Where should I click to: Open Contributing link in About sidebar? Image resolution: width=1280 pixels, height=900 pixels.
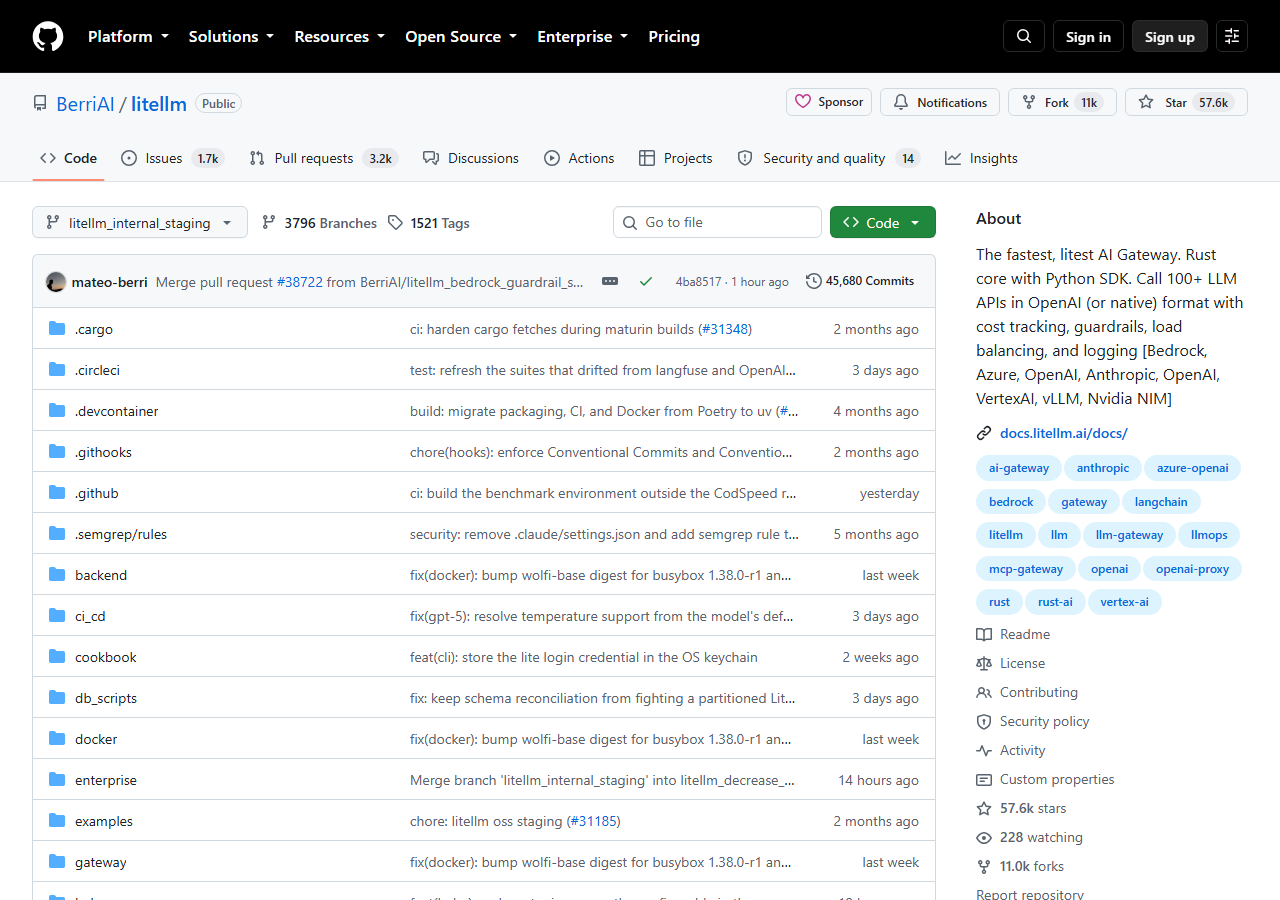pyautogui.click(x=1039, y=692)
